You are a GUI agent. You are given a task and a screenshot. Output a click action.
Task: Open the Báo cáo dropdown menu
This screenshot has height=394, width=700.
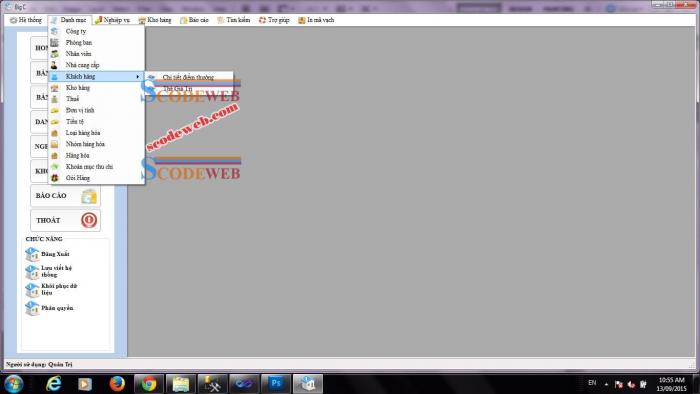pyautogui.click(x=194, y=20)
